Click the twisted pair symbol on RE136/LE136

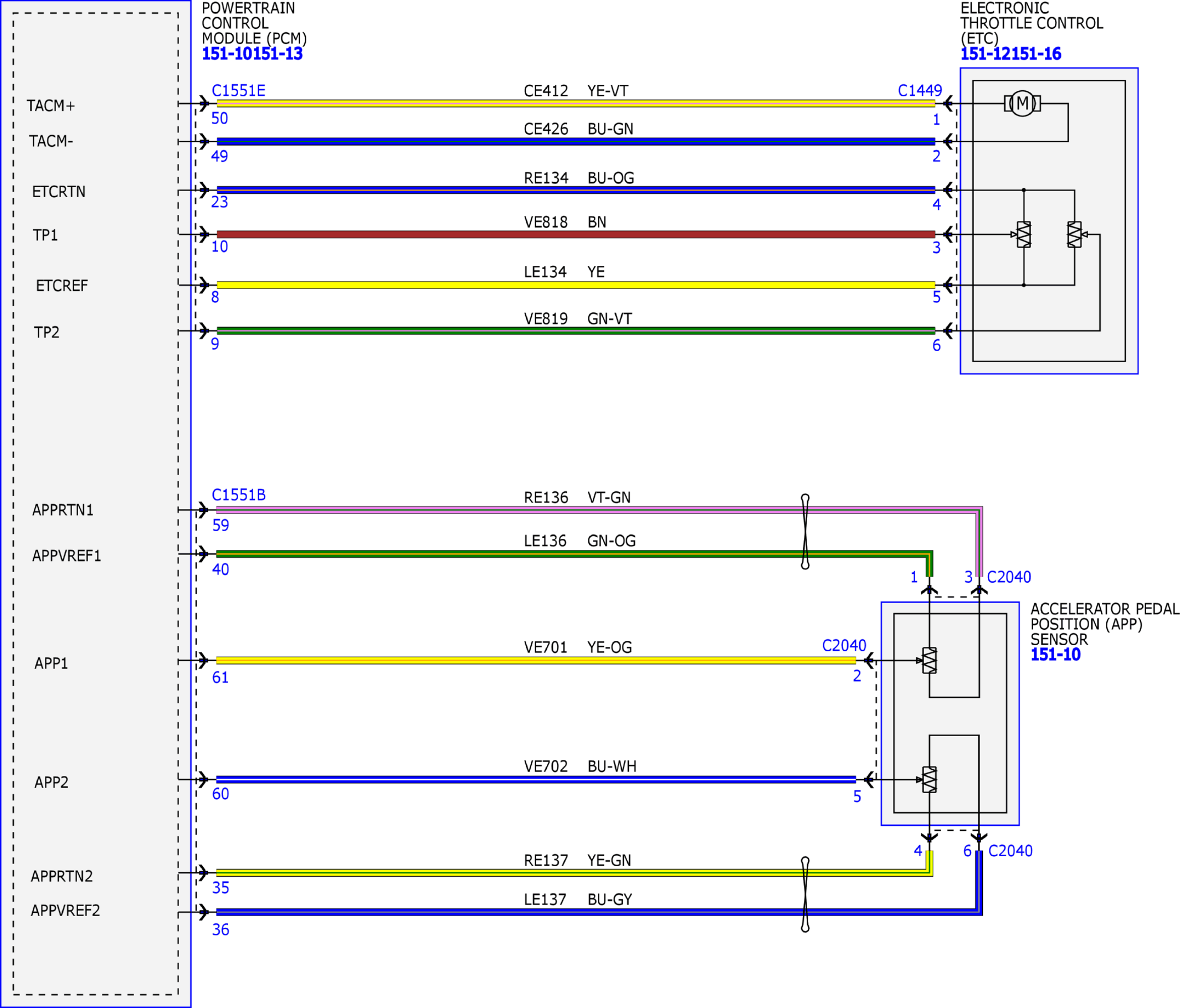[805, 531]
